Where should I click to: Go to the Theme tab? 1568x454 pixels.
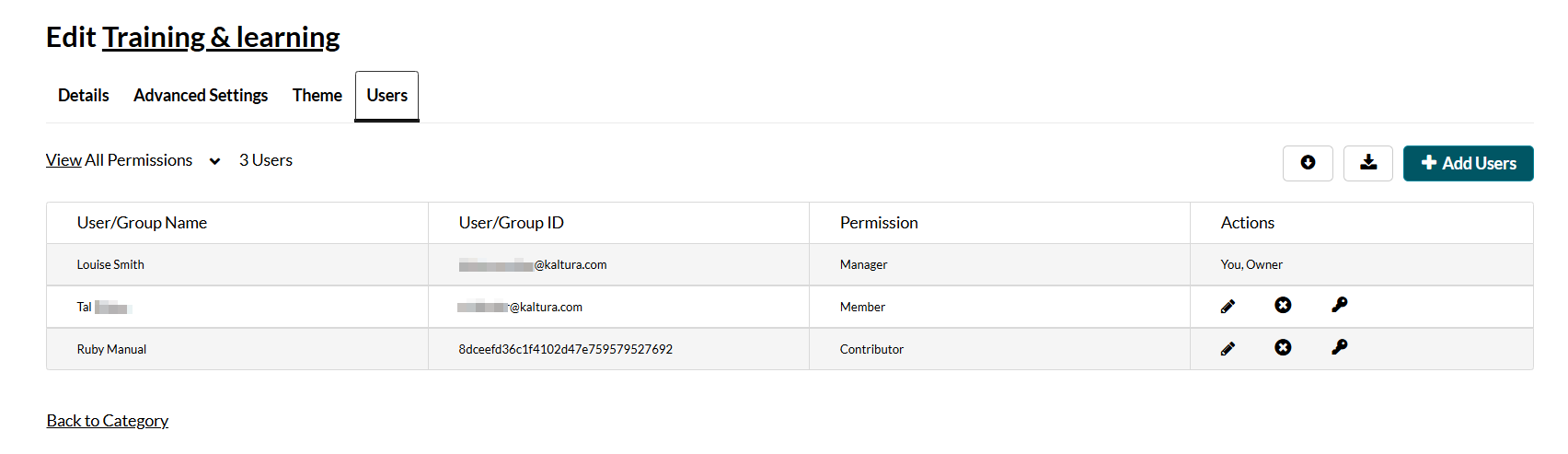coord(317,96)
